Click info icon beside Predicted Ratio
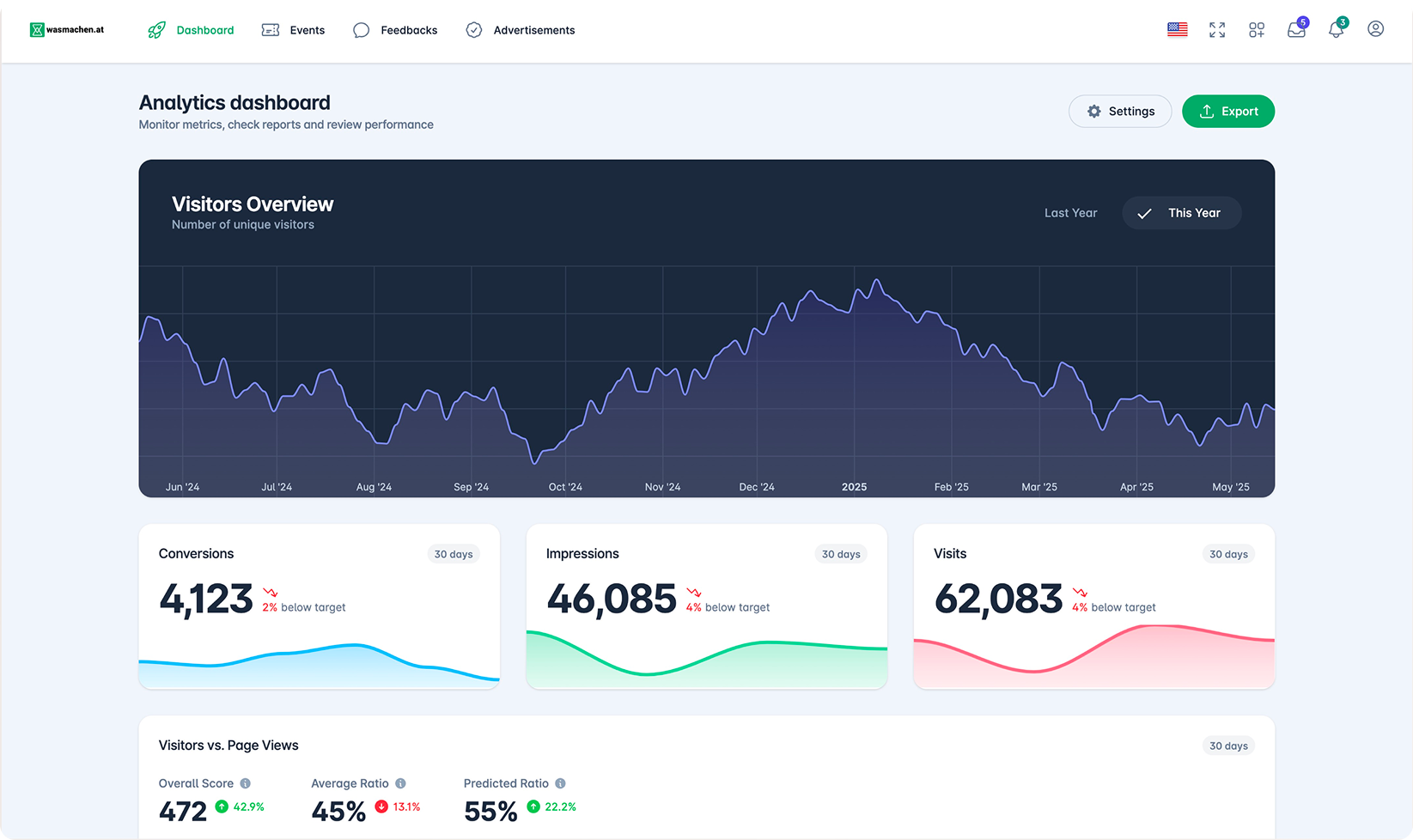 click(x=560, y=783)
